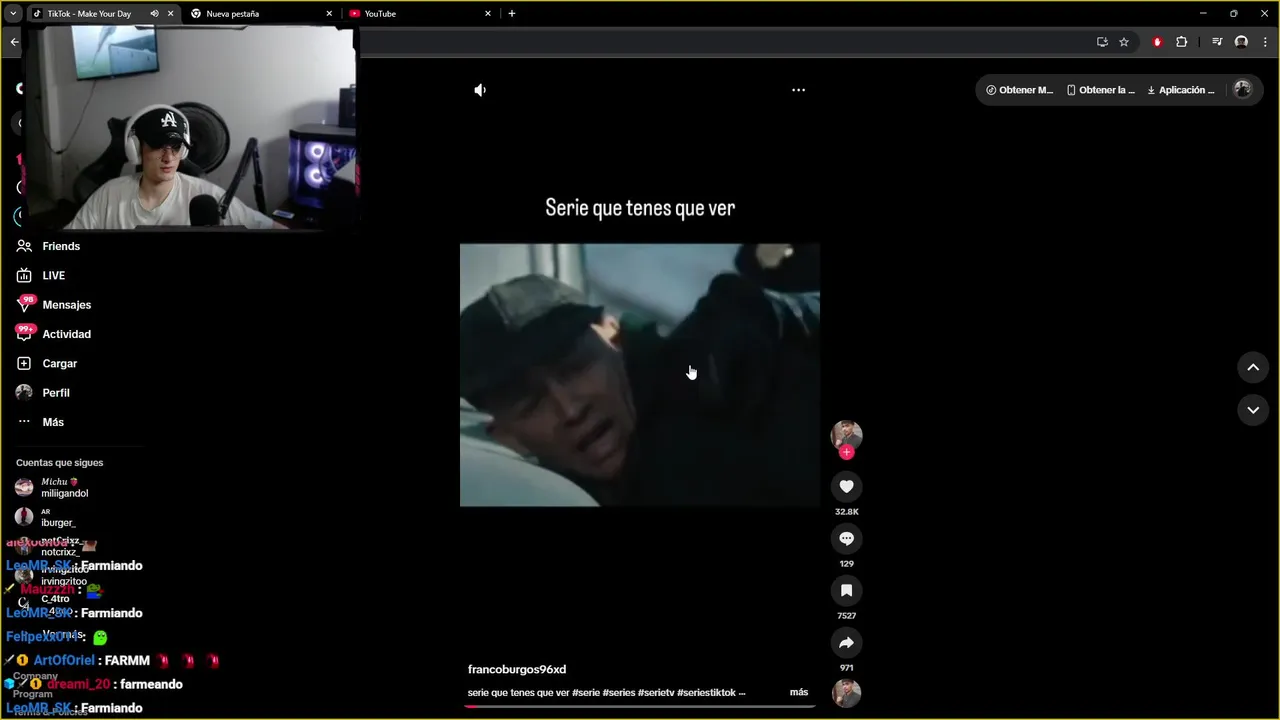The image size is (1280, 720).
Task: Save the video with the bookmark icon
Action: click(x=846, y=590)
